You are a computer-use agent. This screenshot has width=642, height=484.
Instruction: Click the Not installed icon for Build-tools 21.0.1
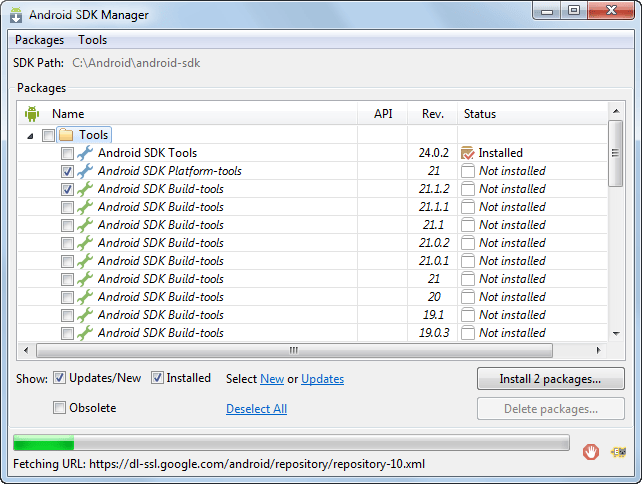(x=468, y=261)
